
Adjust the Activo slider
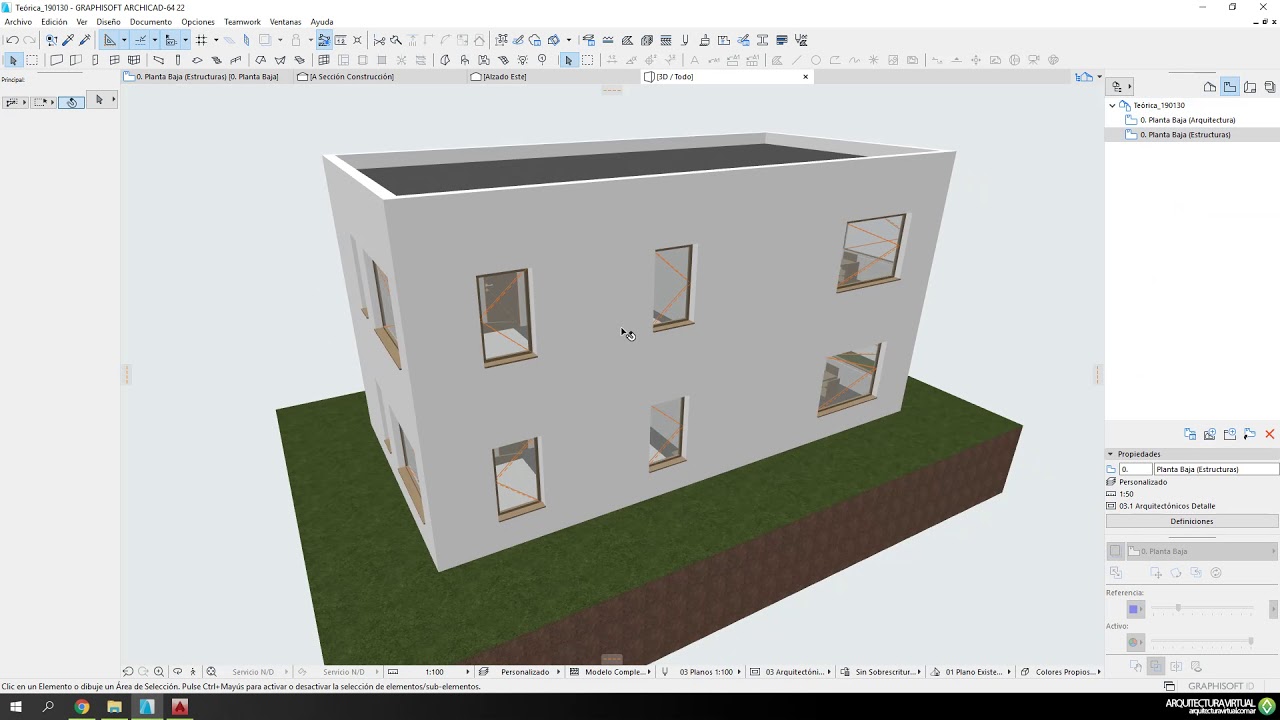[1203, 641]
